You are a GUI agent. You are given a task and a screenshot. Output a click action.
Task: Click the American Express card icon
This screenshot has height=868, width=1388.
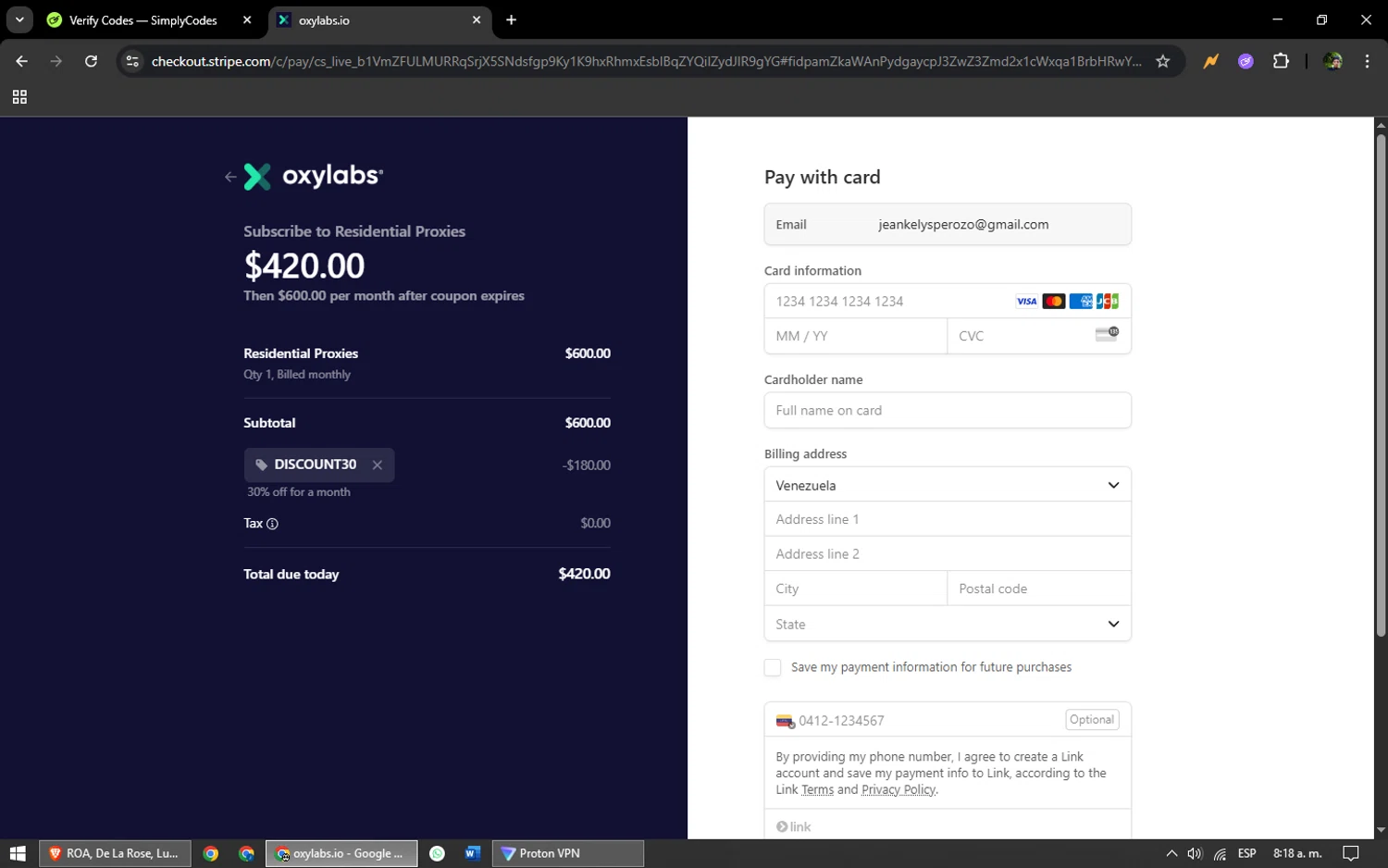pyautogui.click(x=1080, y=302)
